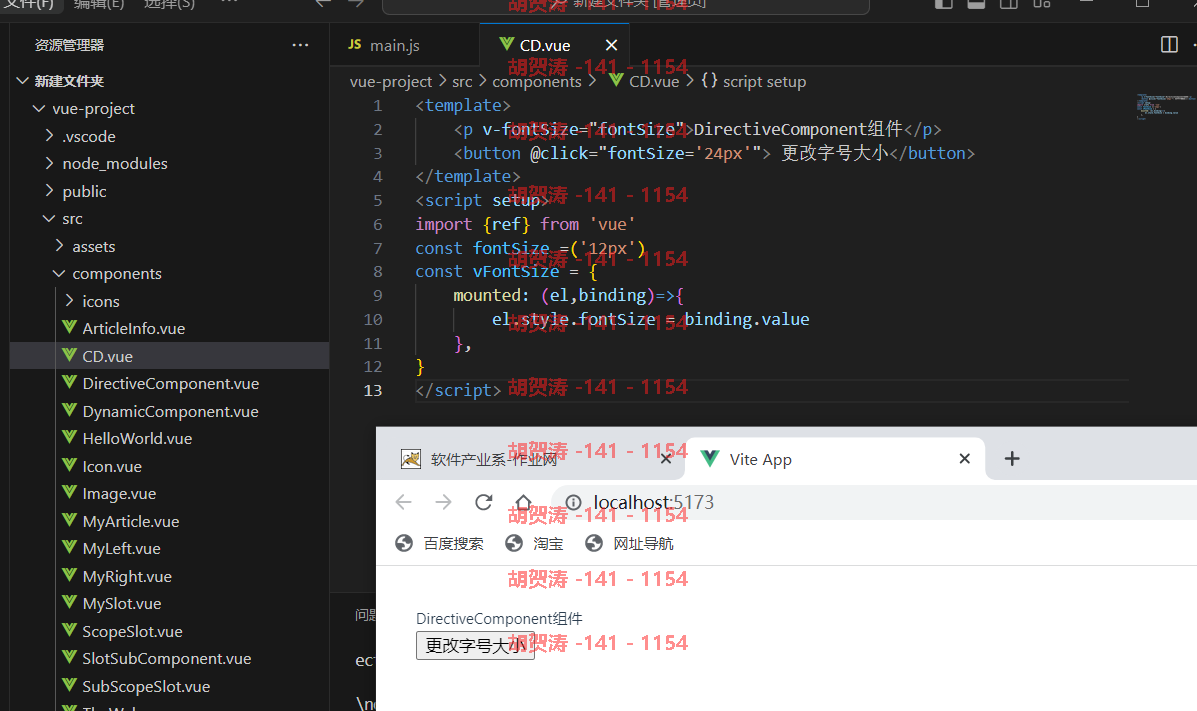Open MyLeft.vue file
This screenshot has height=711, width=1197.
click(x=169, y=548)
